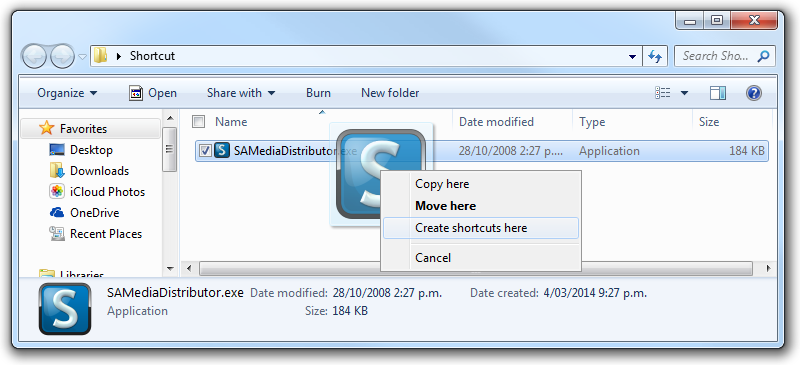Open Recent Places in Favorites
Screen dimensions: 800x365
pyautogui.click(x=106, y=234)
